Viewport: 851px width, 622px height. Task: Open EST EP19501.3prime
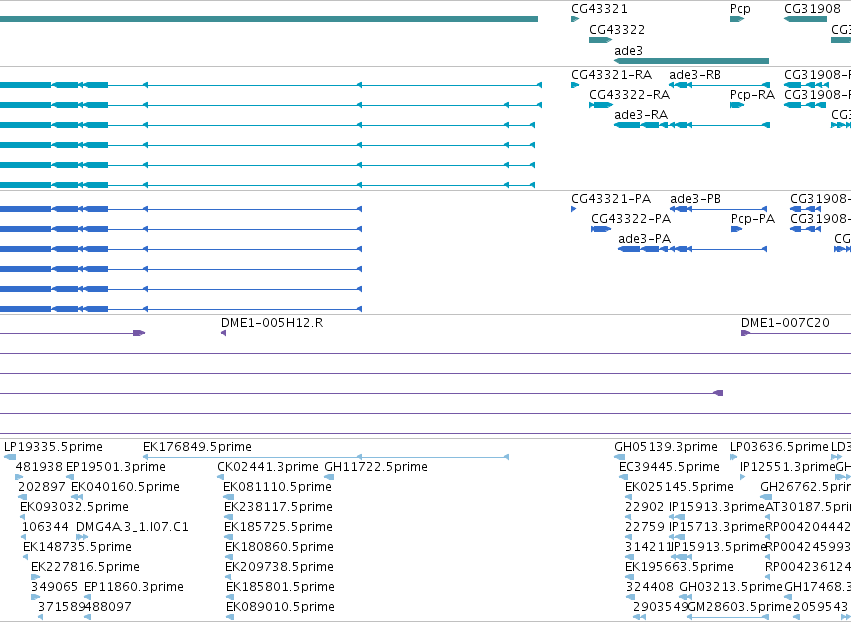point(116,467)
